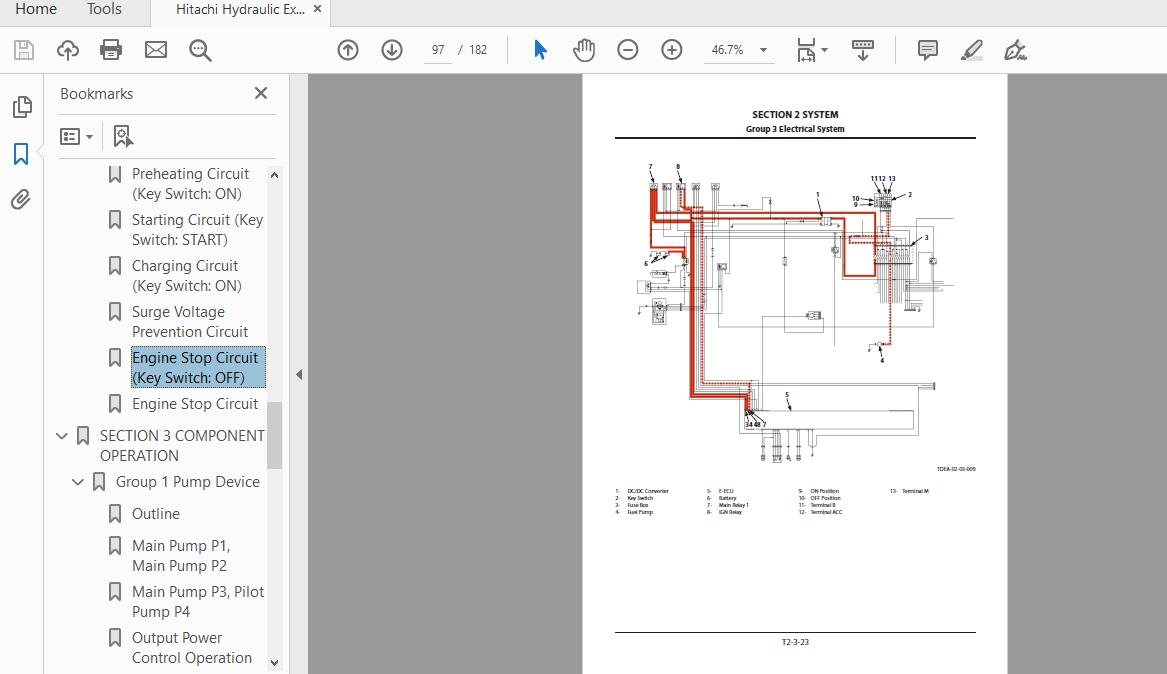Image resolution: width=1167 pixels, height=674 pixels.
Task: Switch to the Home tab
Action: 36,10
